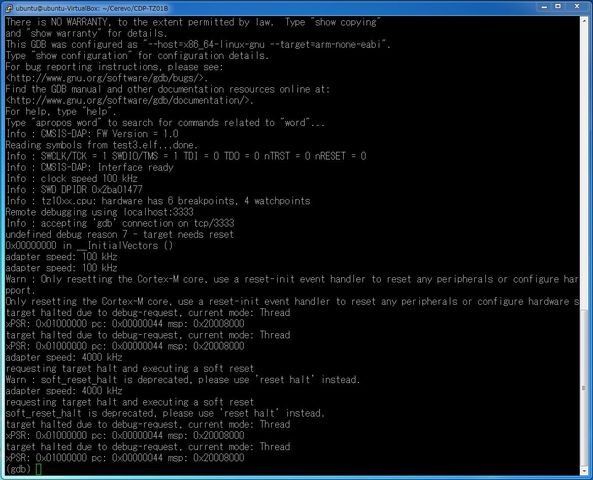593x480 pixels.
Task: Close the terminal window
Action: [x=577, y=7]
